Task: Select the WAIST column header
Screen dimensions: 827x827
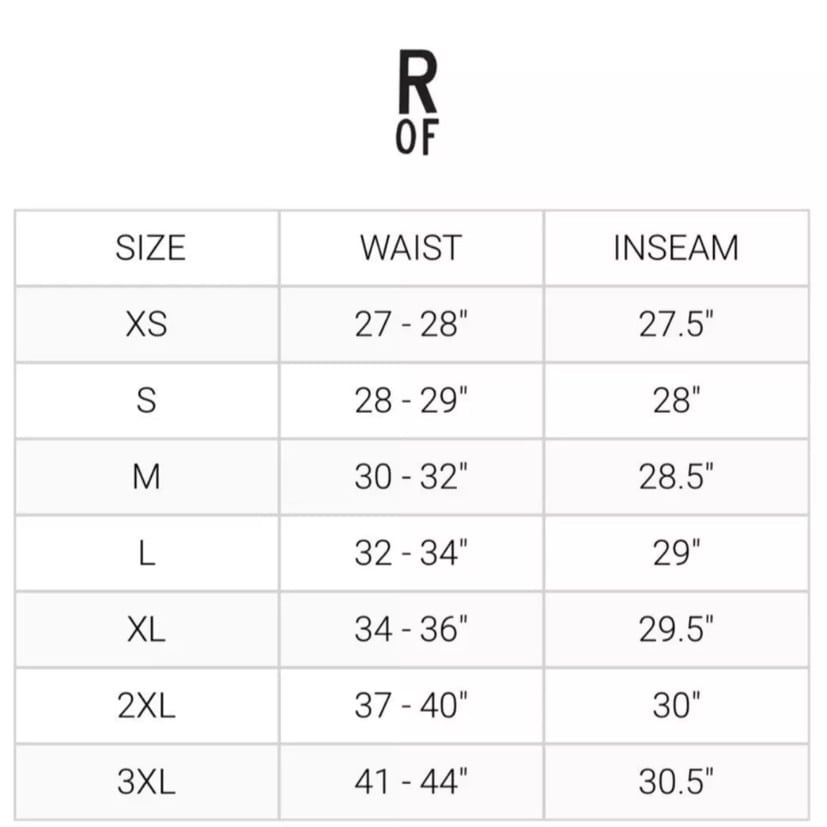Action: [x=411, y=247]
